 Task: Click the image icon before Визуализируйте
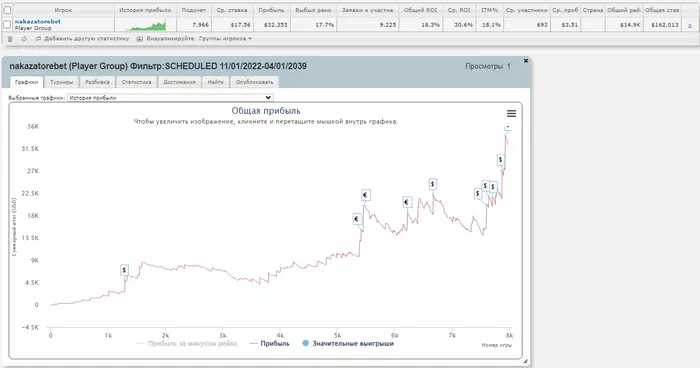140,39
